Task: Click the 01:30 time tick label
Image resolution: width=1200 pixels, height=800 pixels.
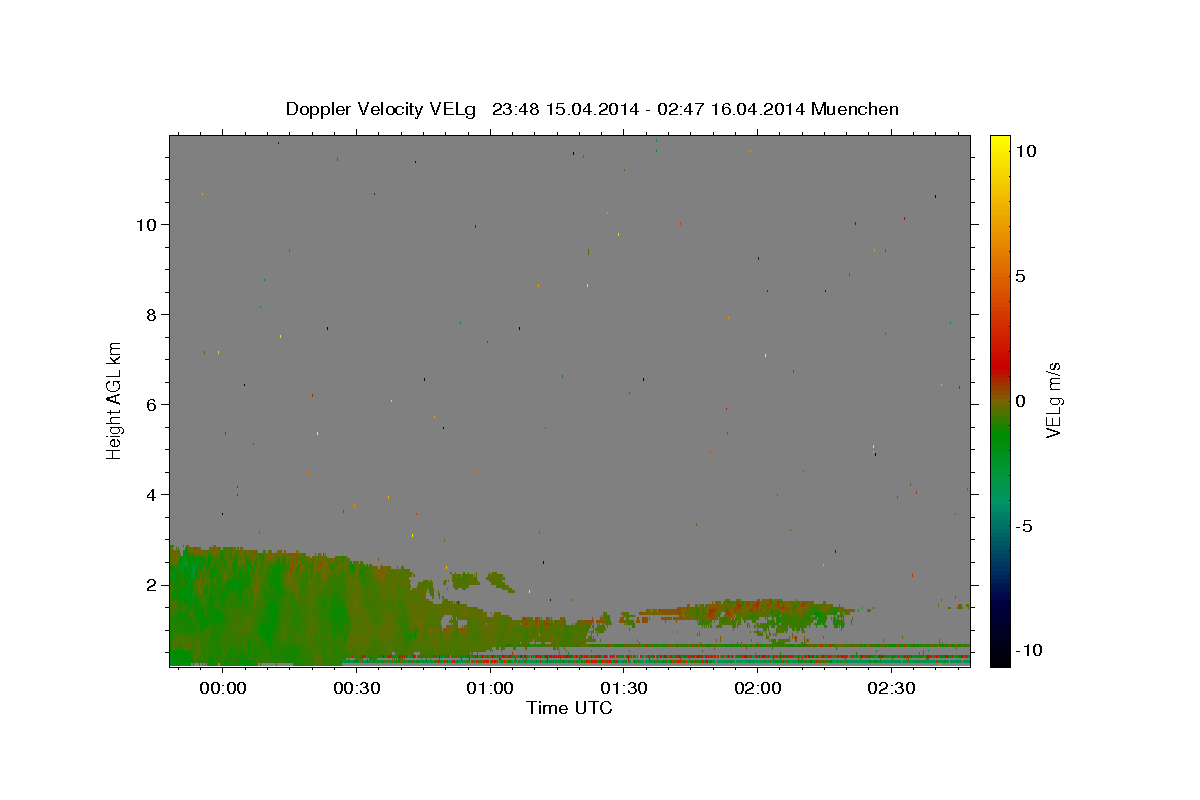Action: [x=624, y=688]
